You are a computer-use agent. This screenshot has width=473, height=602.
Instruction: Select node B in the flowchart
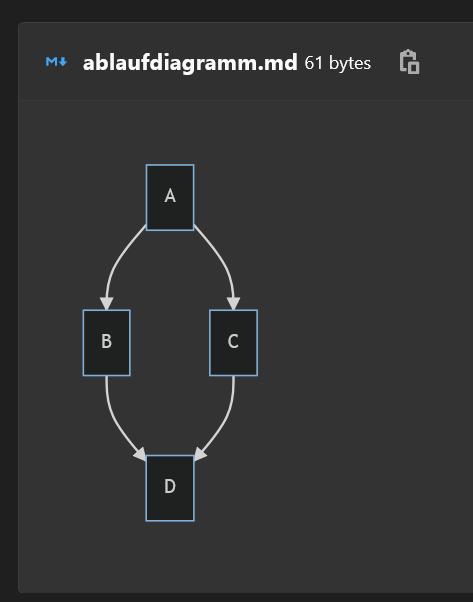coord(107,342)
